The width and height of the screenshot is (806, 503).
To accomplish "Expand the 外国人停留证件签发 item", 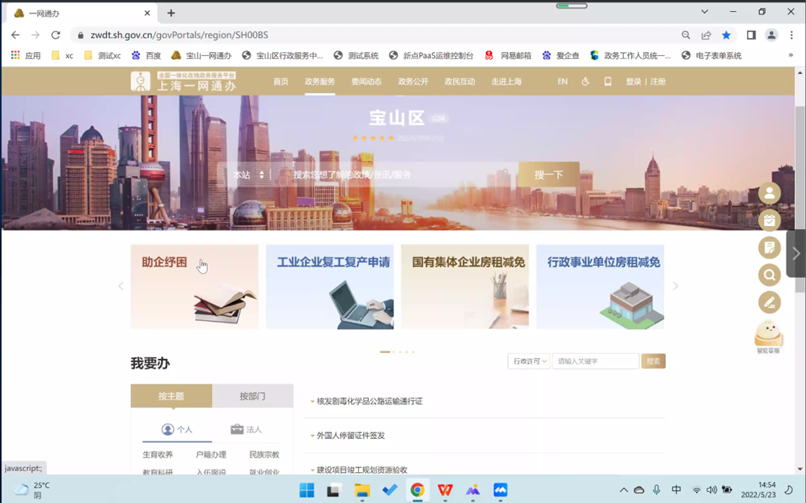I will coord(347,436).
